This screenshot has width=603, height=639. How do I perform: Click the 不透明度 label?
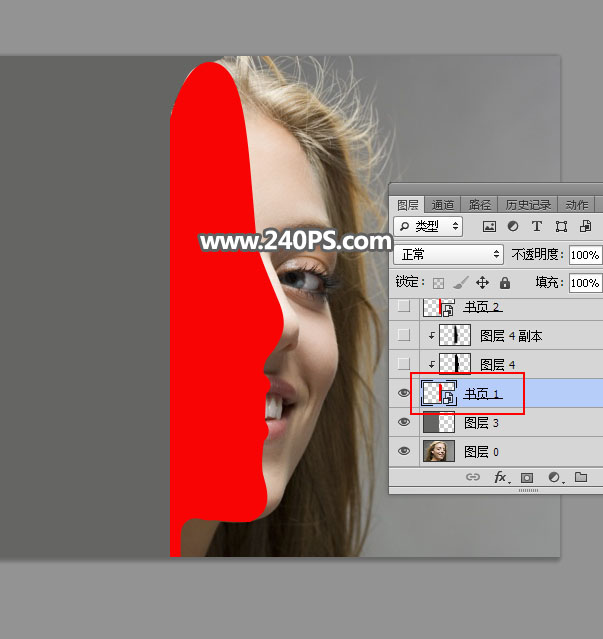click(x=537, y=255)
